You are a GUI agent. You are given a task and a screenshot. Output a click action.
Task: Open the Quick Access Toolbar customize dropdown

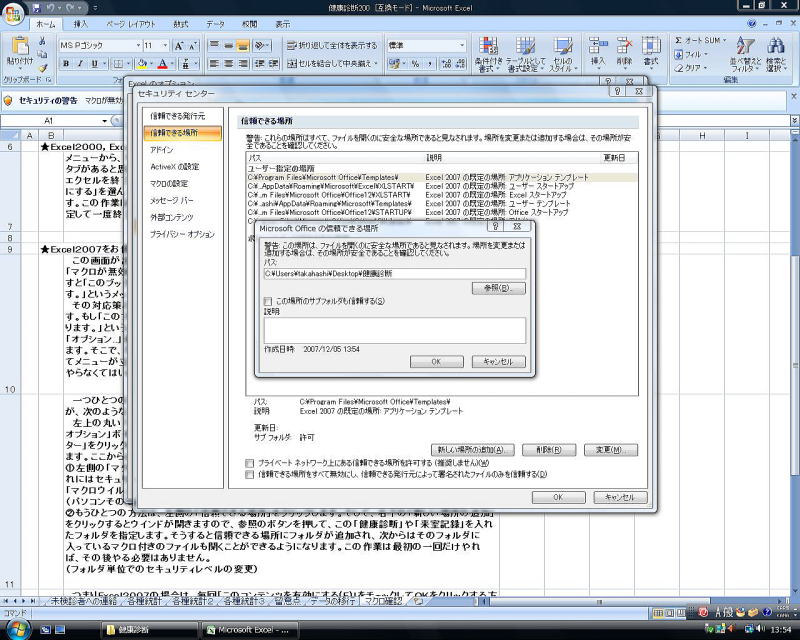point(95,8)
